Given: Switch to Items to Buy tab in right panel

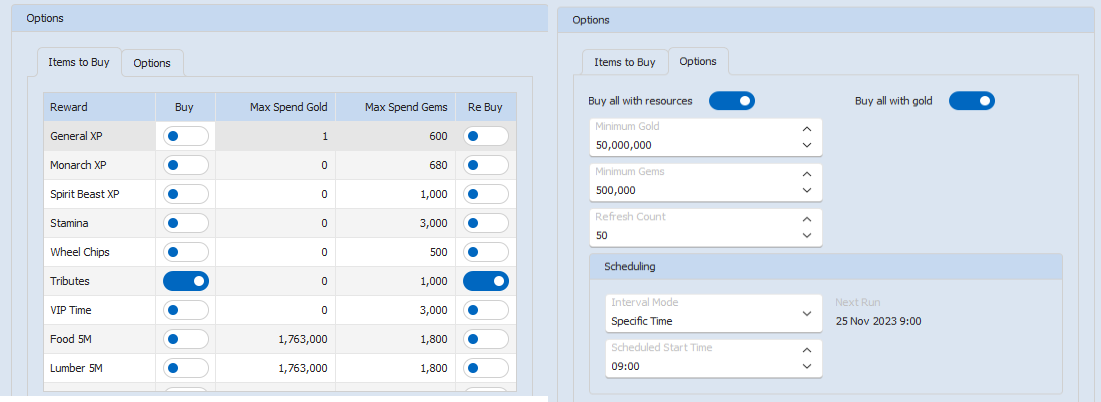Looking at the screenshot, I should point(625,62).
